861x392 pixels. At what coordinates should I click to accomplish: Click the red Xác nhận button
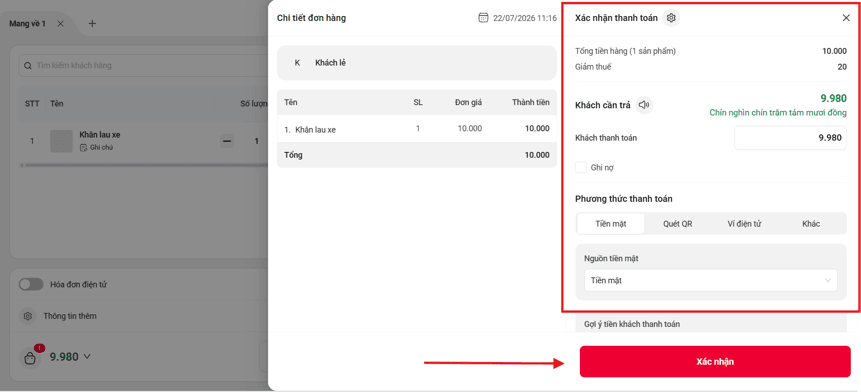click(x=715, y=361)
